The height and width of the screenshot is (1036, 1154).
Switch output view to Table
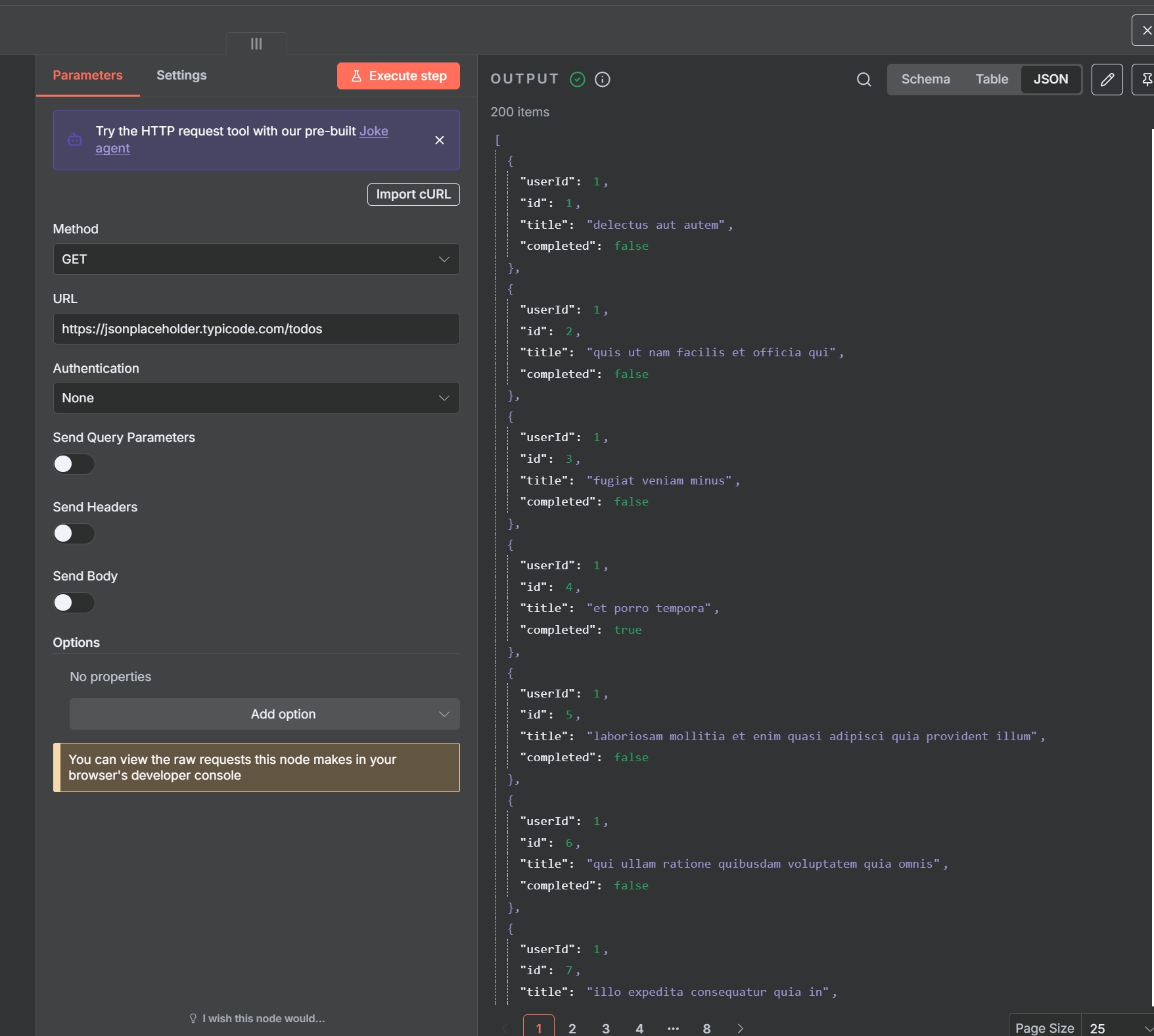(x=991, y=79)
